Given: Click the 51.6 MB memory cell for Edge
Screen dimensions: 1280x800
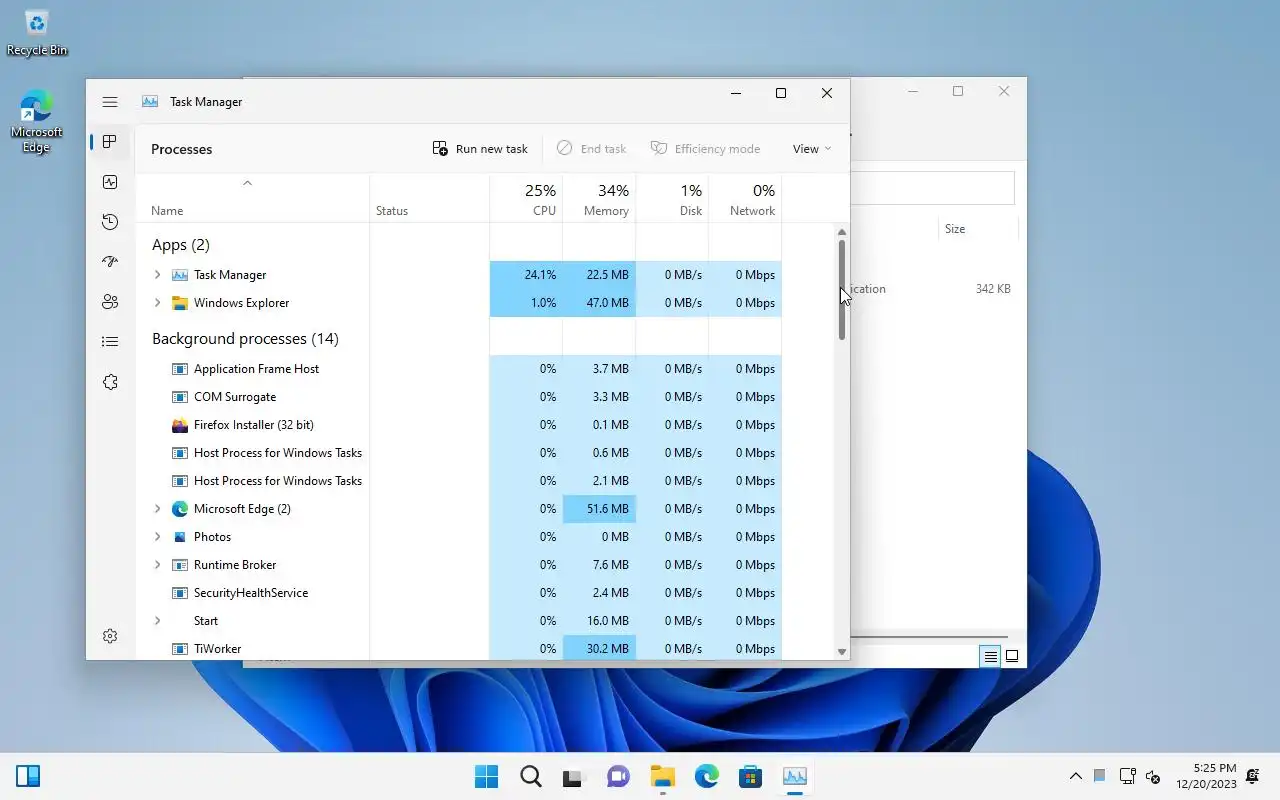Looking at the screenshot, I should 599,509.
